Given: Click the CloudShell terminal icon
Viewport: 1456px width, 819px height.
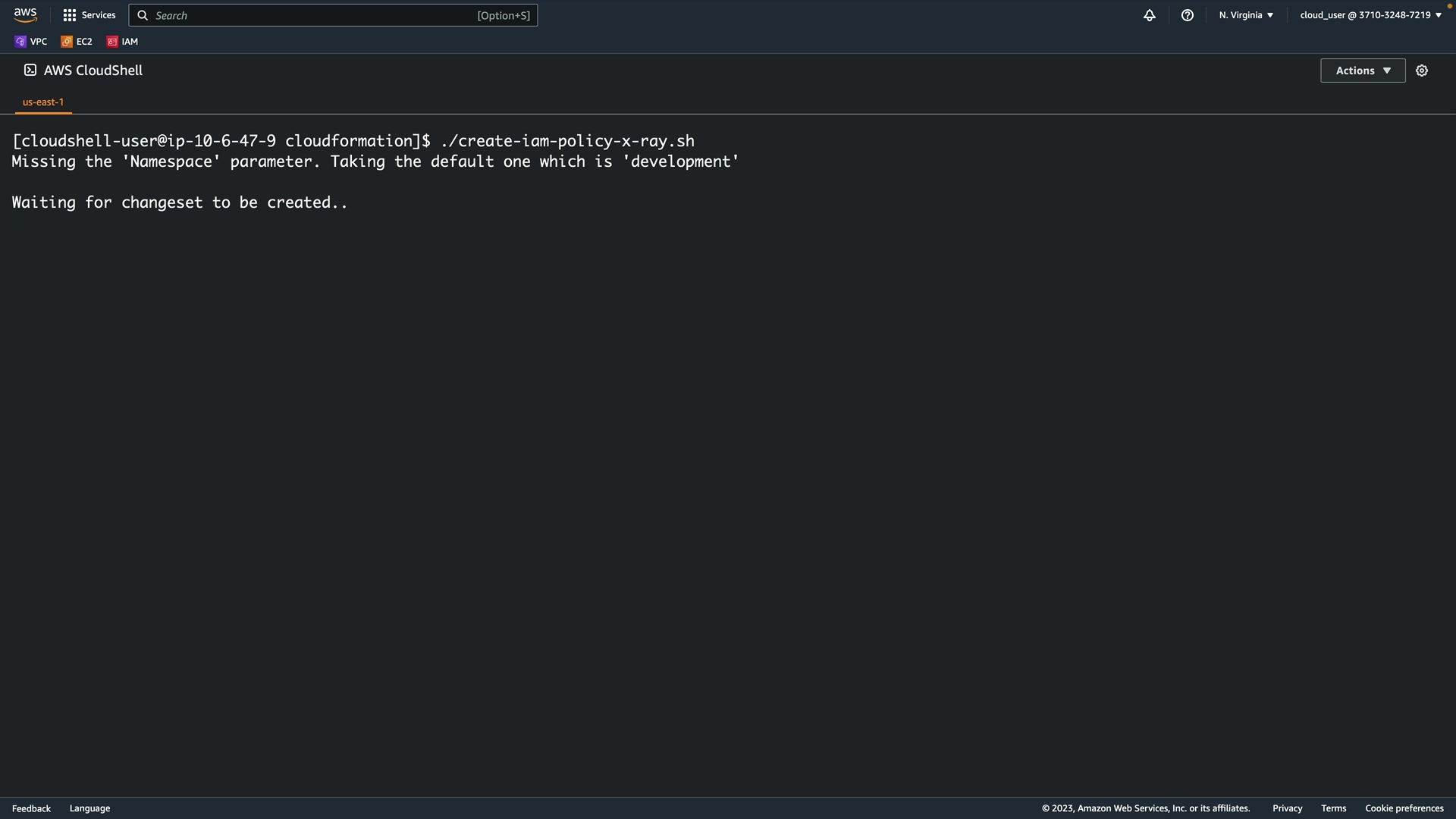Looking at the screenshot, I should [30, 70].
